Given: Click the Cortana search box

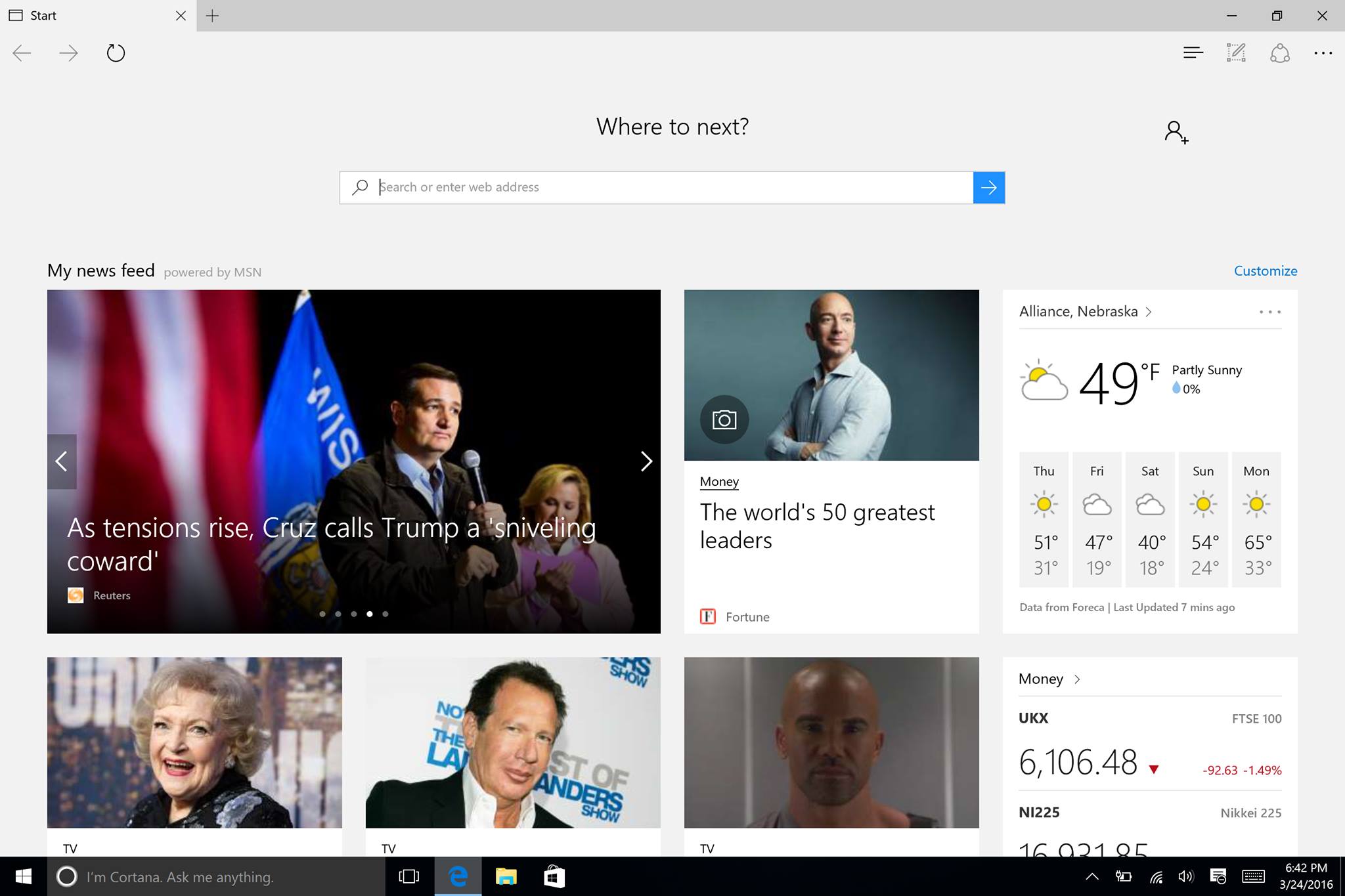Looking at the screenshot, I should [216, 876].
